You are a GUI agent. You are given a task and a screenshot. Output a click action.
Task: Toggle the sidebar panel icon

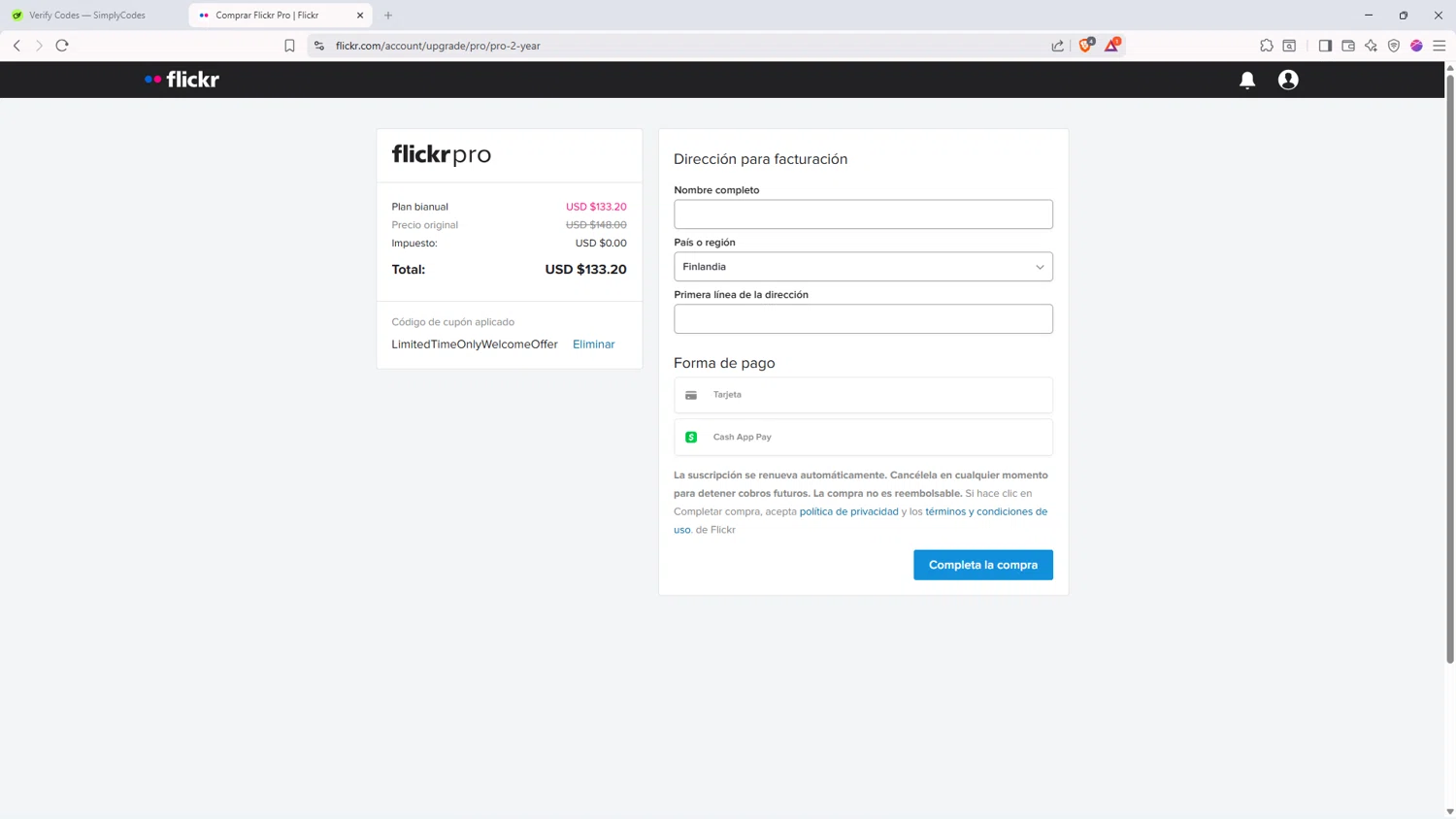pos(1325,46)
